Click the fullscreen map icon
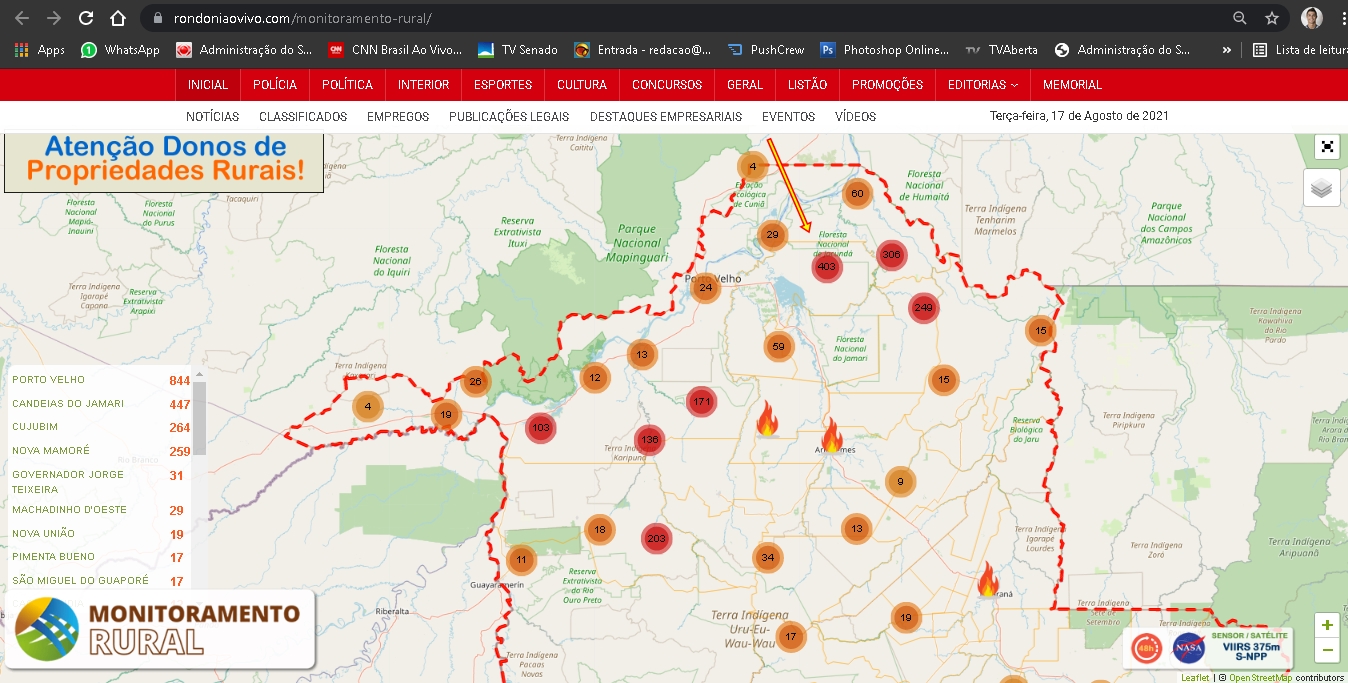The width and height of the screenshot is (1348, 683). (x=1327, y=147)
